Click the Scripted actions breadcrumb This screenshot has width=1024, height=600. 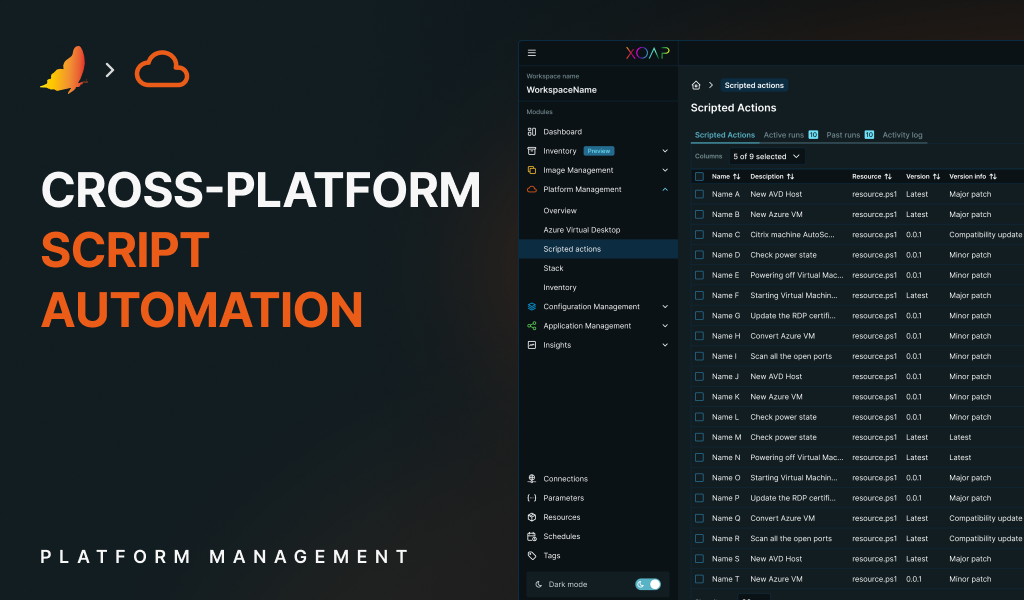(x=753, y=85)
